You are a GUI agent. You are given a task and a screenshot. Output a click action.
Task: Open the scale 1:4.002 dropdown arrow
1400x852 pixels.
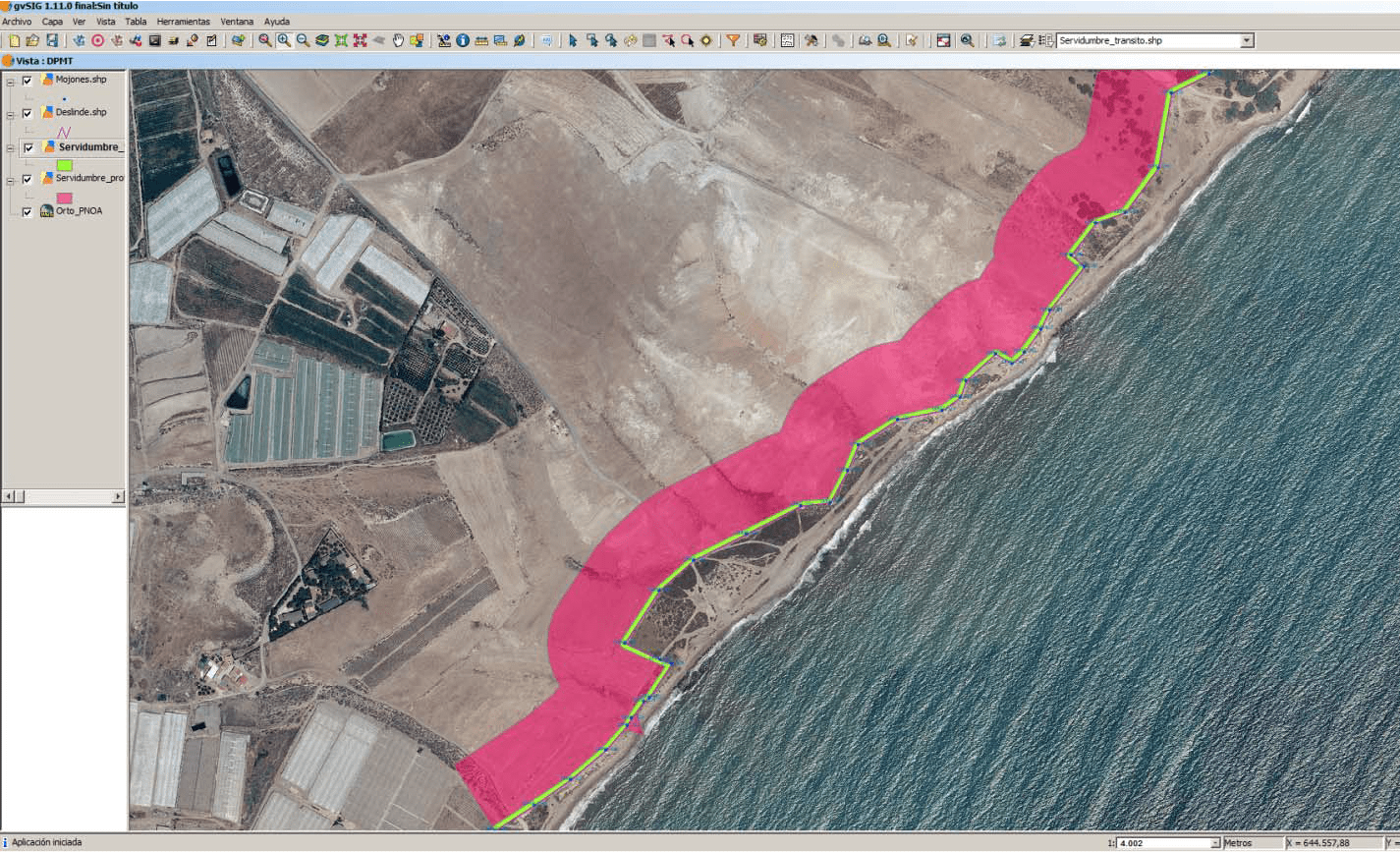tap(1214, 843)
